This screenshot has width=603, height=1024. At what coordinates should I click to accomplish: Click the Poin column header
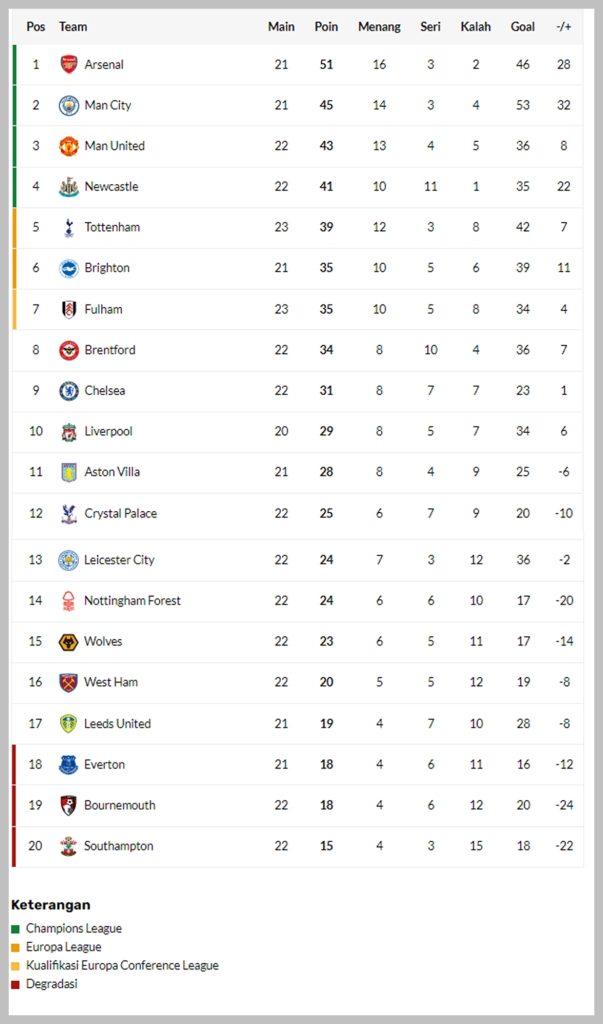(326, 27)
